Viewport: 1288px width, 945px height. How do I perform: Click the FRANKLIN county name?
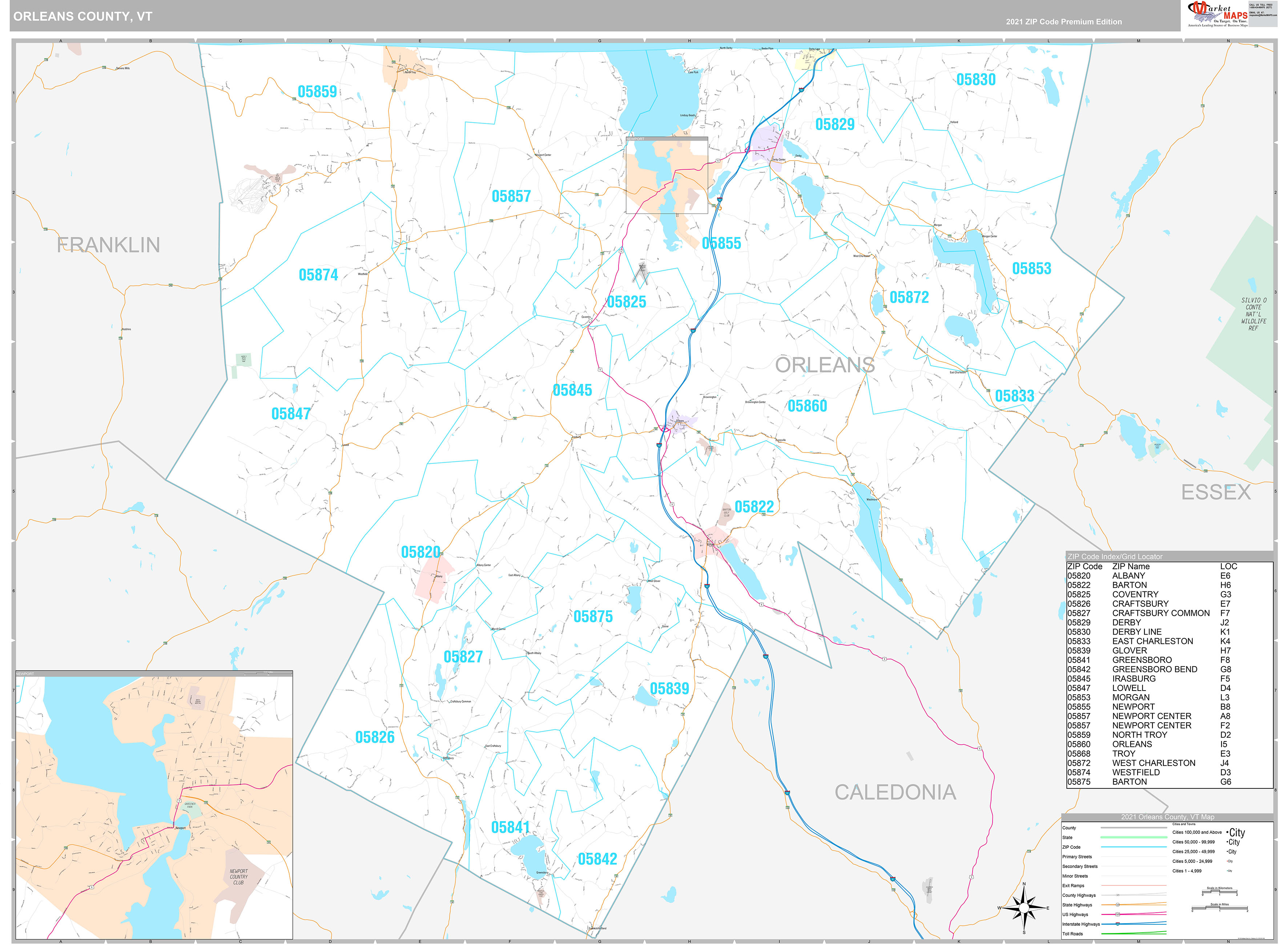pos(108,245)
